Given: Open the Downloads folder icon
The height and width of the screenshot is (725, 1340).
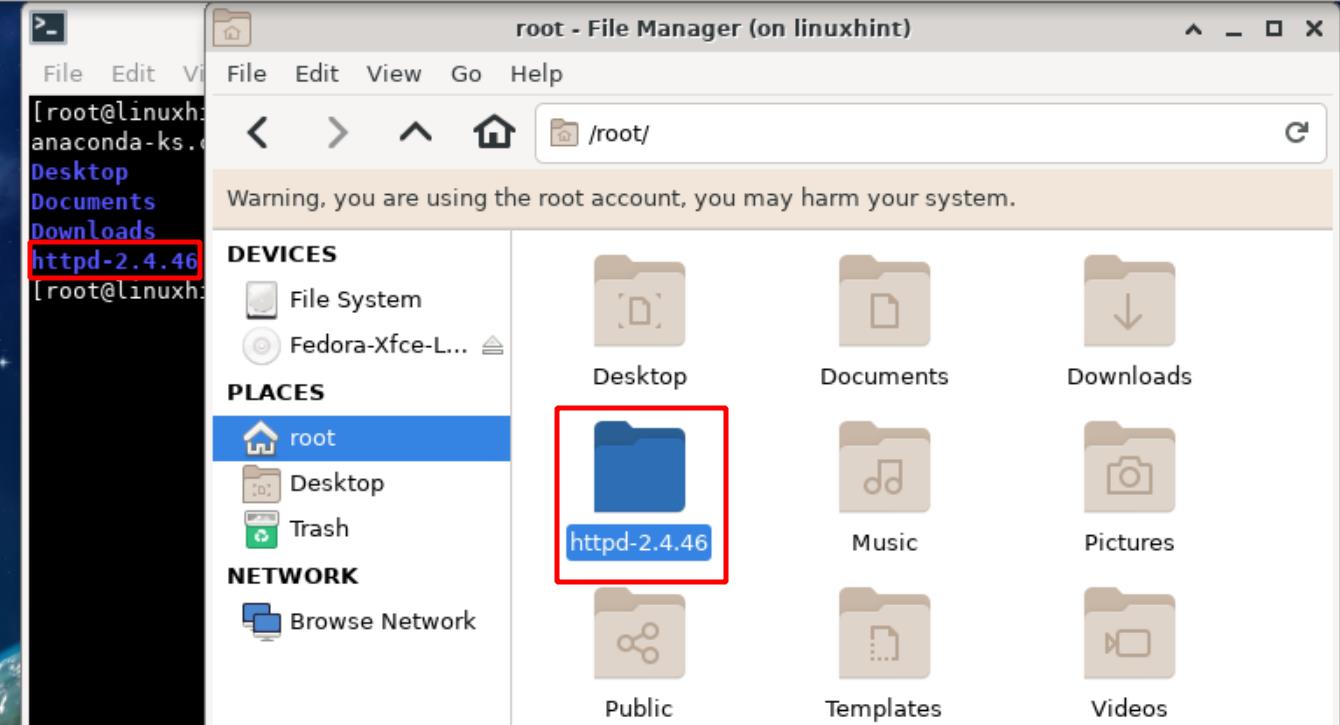Looking at the screenshot, I should click(x=1128, y=302).
